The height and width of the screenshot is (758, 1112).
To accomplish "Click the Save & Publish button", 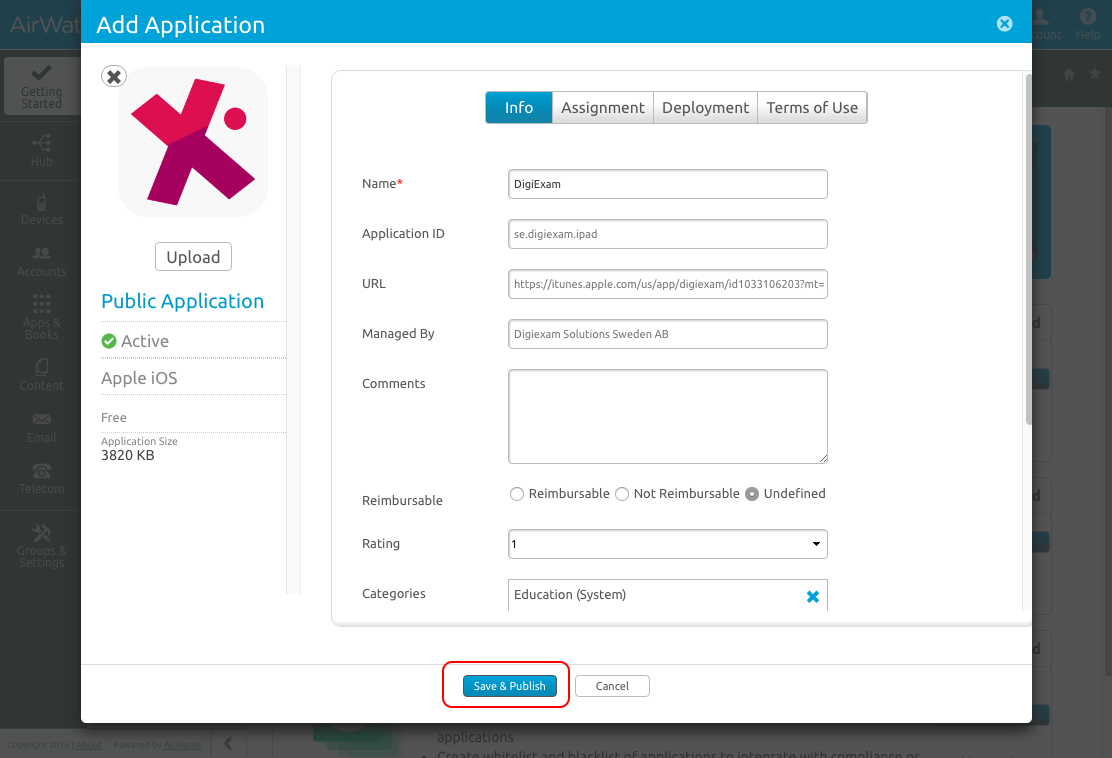I will (509, 686).
